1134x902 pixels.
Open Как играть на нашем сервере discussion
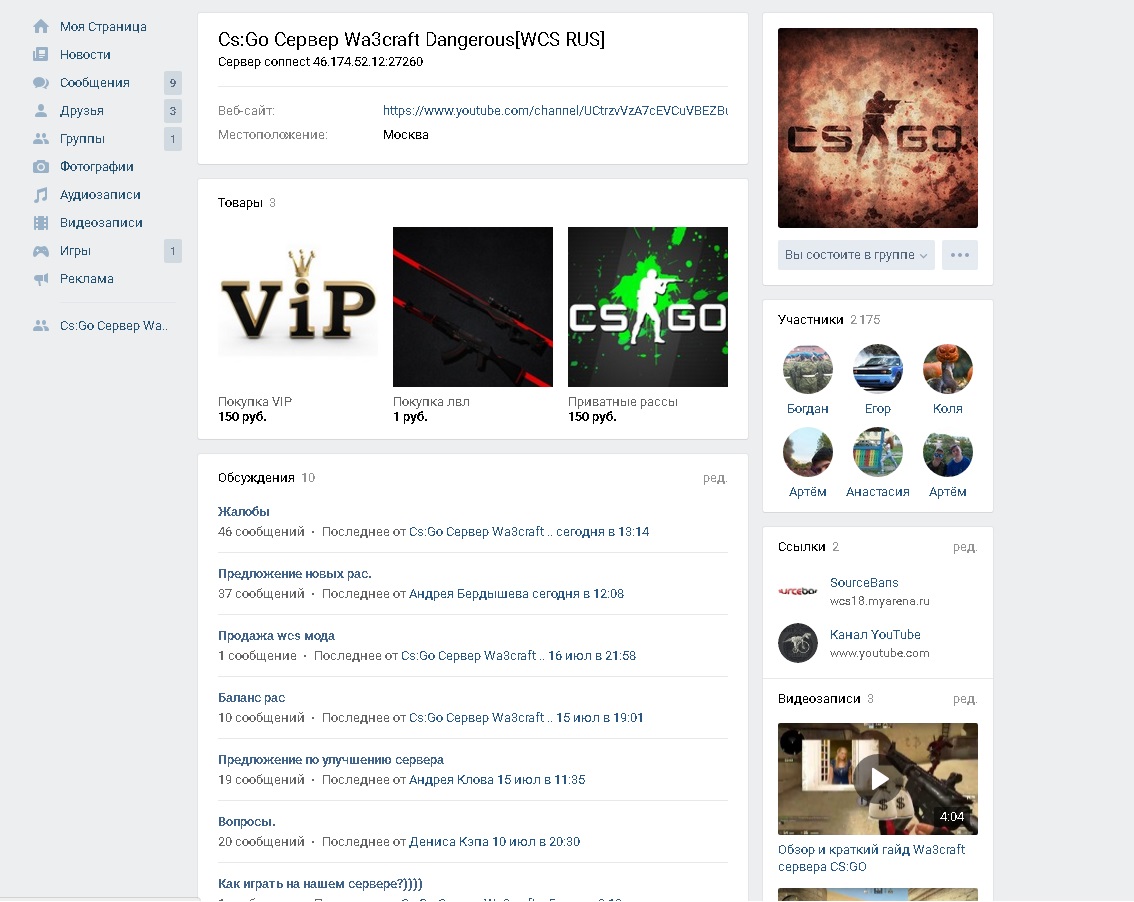[320, 884]
